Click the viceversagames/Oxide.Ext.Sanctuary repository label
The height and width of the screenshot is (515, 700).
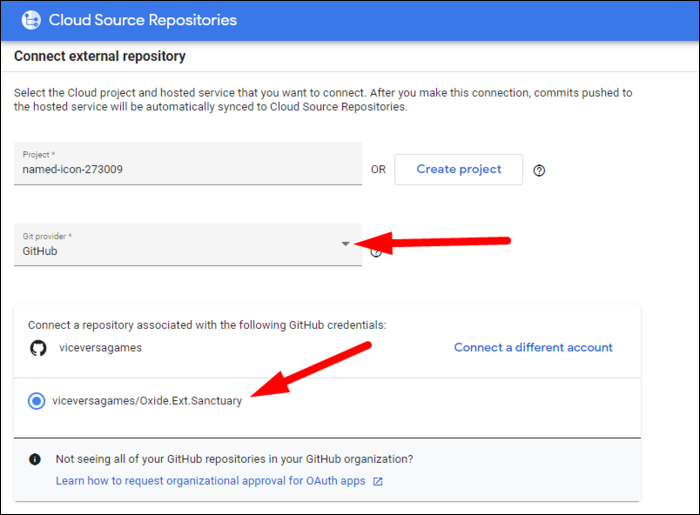click(147, 401)
